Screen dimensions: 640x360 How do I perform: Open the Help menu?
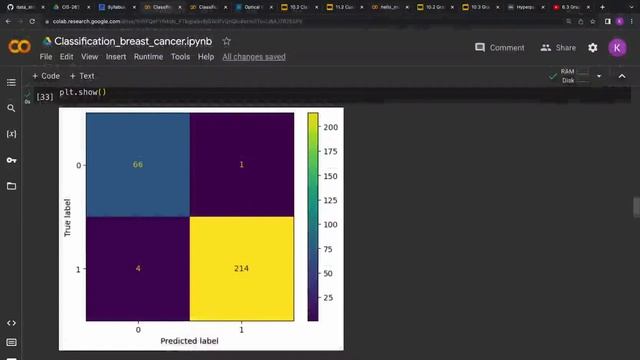(x=206, y=57)
